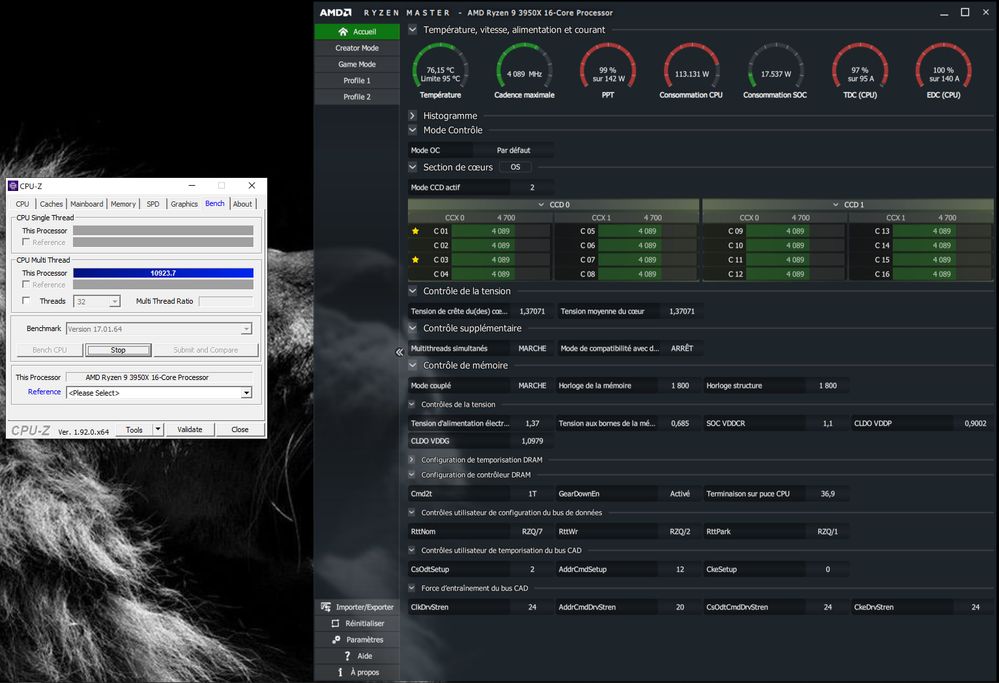Open the Threads count dropdown

tap(115, 301)
